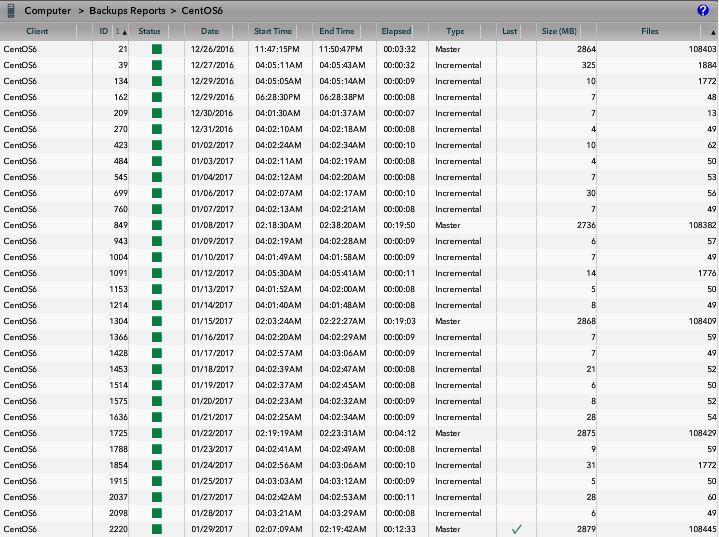Click green status square for backup ID 2037
Viewport: 719px width, 537px height.
point(157,497)
